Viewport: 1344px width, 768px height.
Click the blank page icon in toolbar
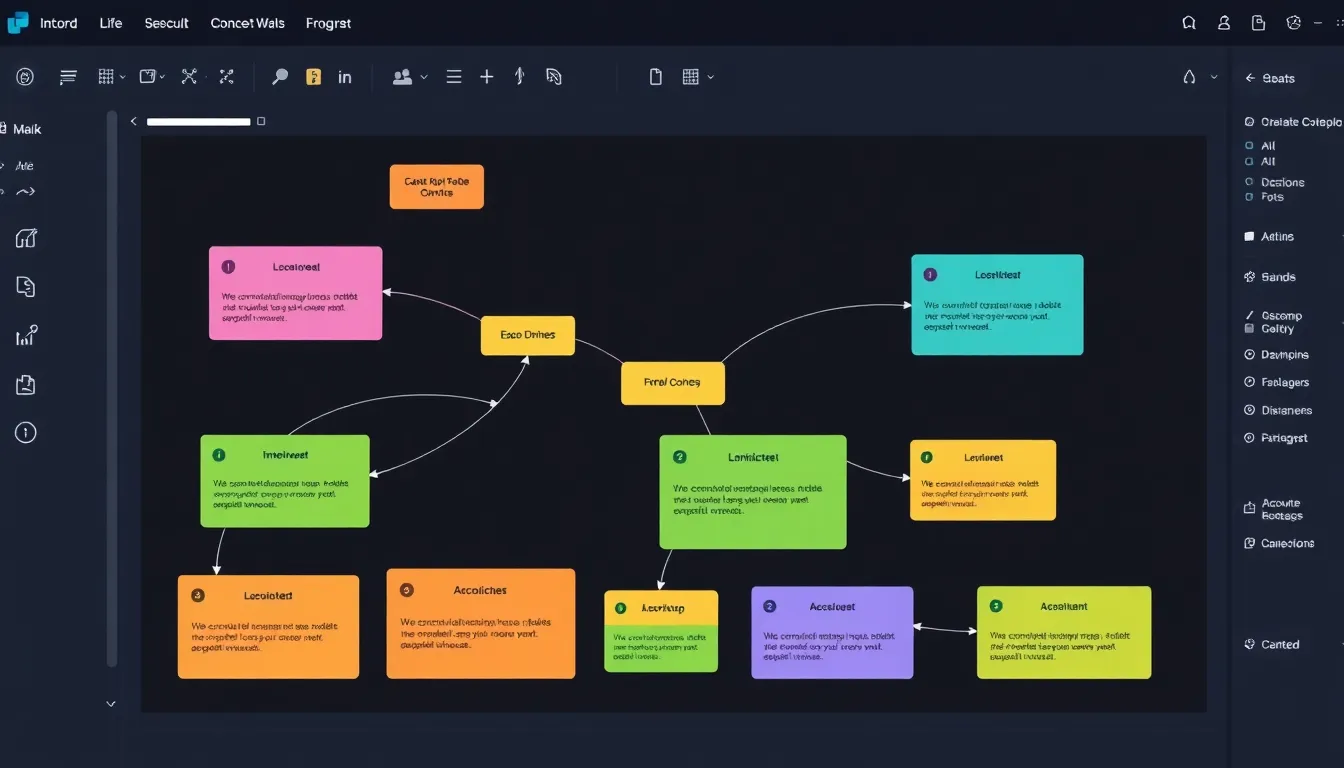click(656, 77)
